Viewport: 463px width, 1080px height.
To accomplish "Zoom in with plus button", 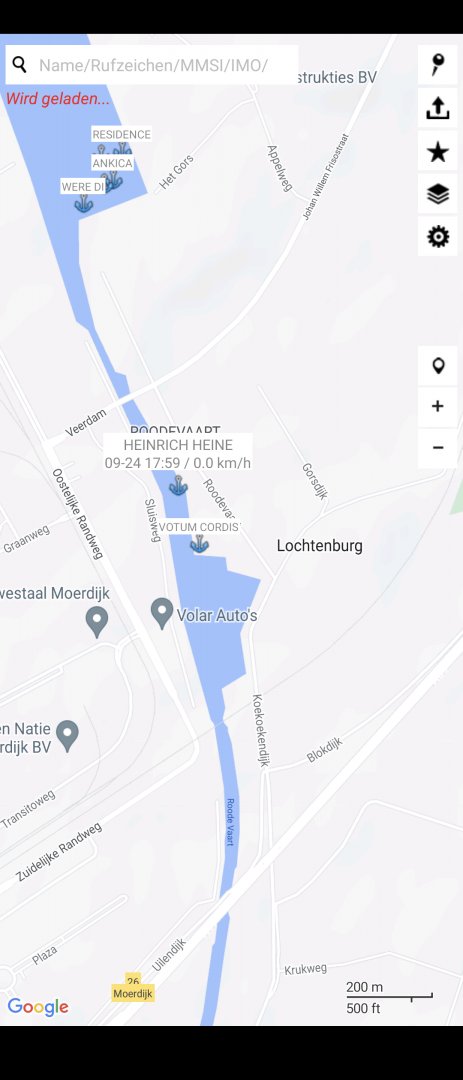I will [438, 406].
